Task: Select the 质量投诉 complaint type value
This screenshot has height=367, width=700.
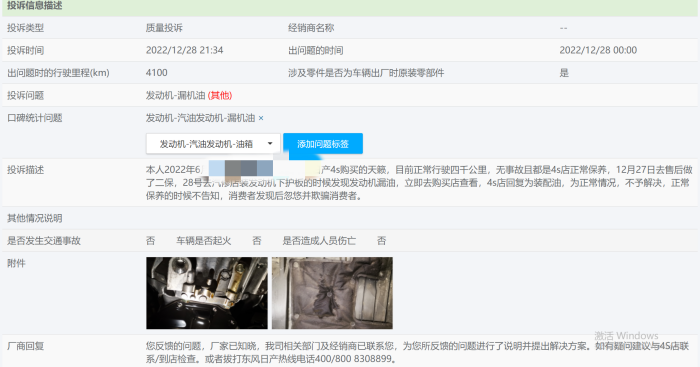Action: [164, 28]
